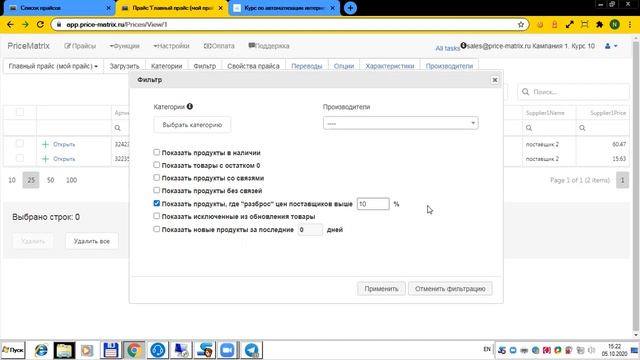Image resolution: width=640 pixels, height=360 pixels.
Task: Open the Поддержка menu item
Action: pyautogui.click(x=269, y=46)
